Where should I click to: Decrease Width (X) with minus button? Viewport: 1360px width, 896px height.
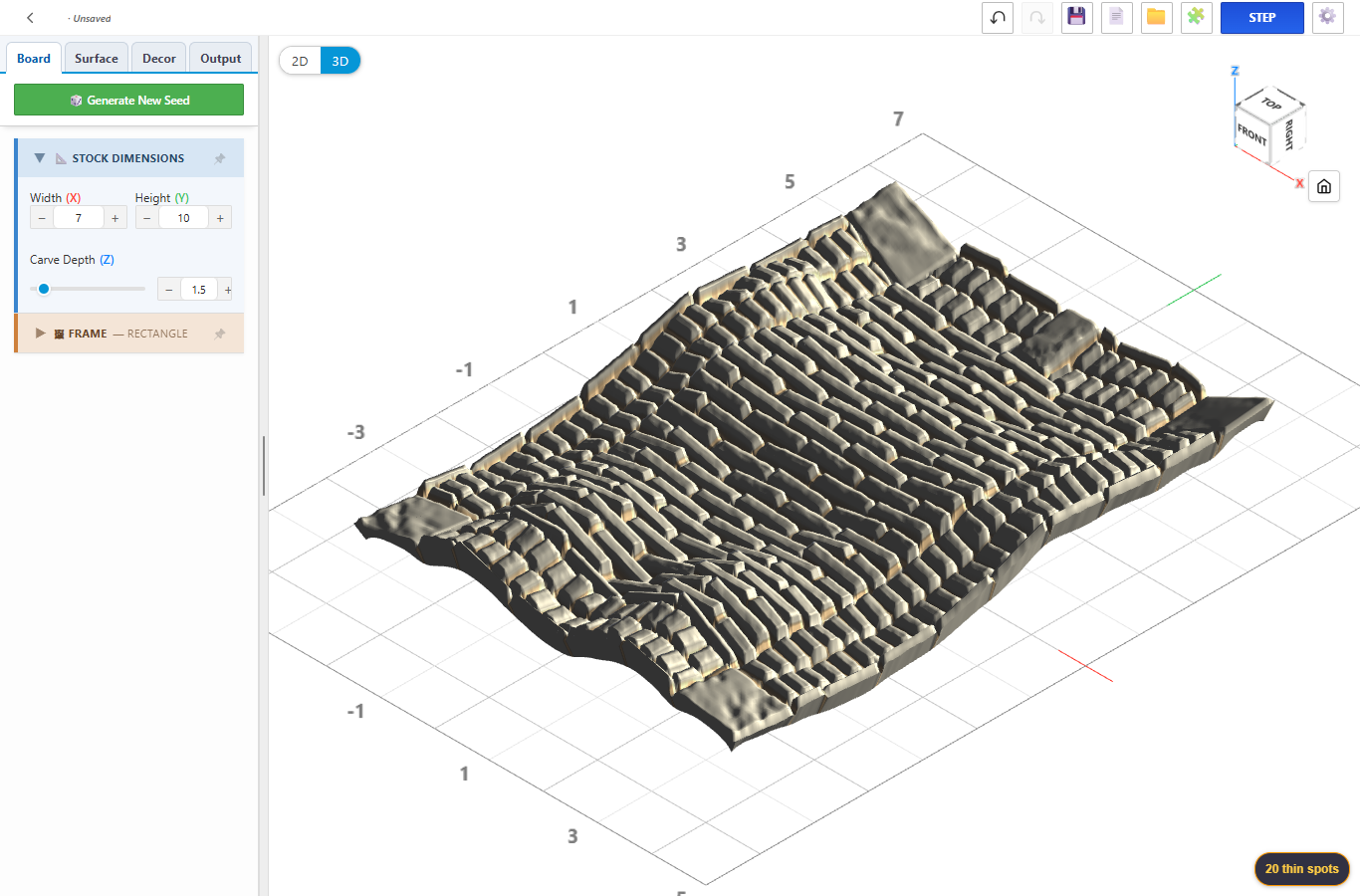pyautogui.click(x=42, y=218)
